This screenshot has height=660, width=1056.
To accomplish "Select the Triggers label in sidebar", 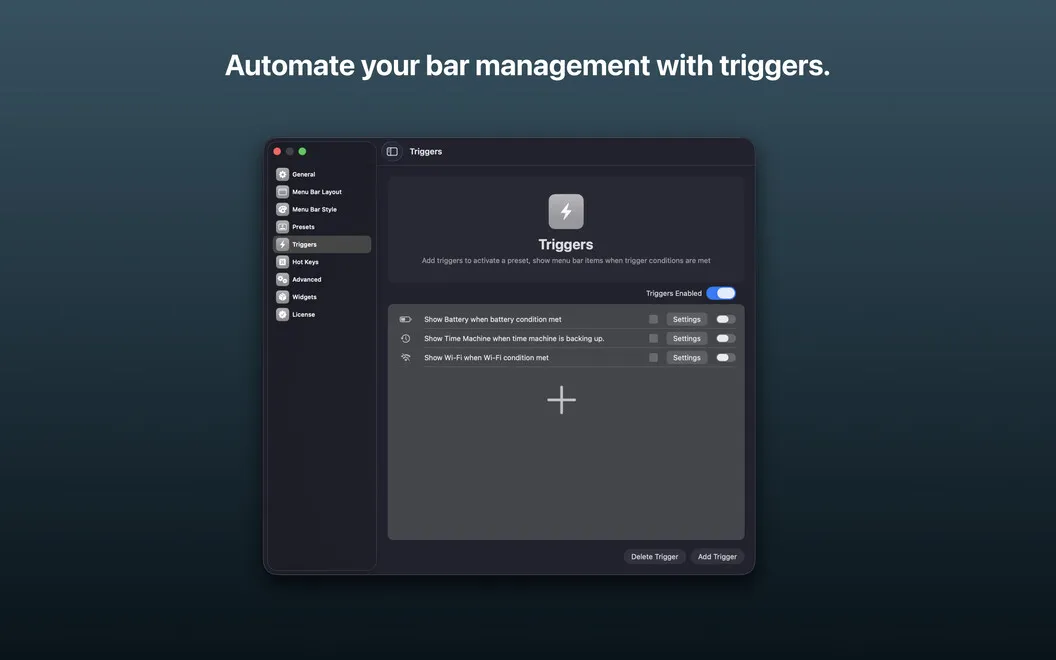I will [x=304, y=244].
